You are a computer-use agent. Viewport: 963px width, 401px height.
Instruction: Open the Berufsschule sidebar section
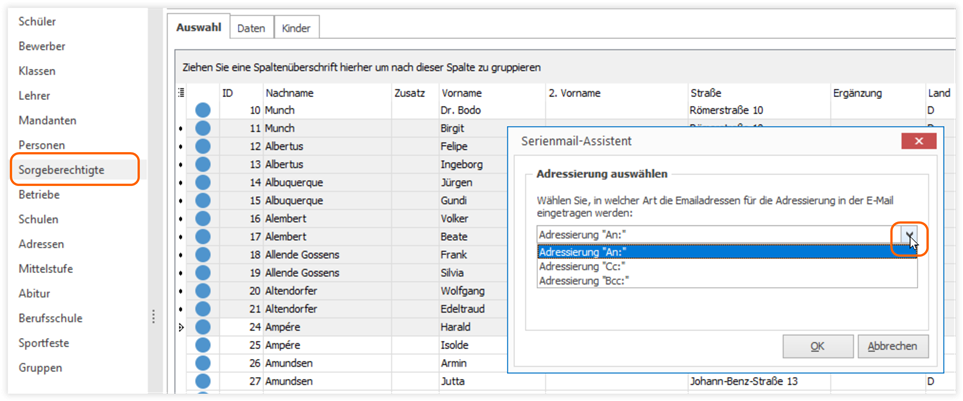[50, 318]
